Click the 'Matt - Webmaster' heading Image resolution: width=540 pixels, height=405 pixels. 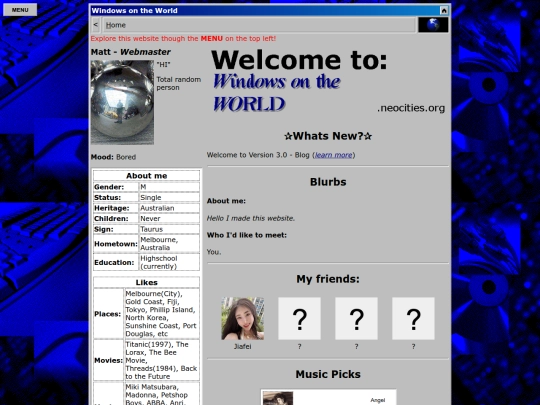point(131,52)
